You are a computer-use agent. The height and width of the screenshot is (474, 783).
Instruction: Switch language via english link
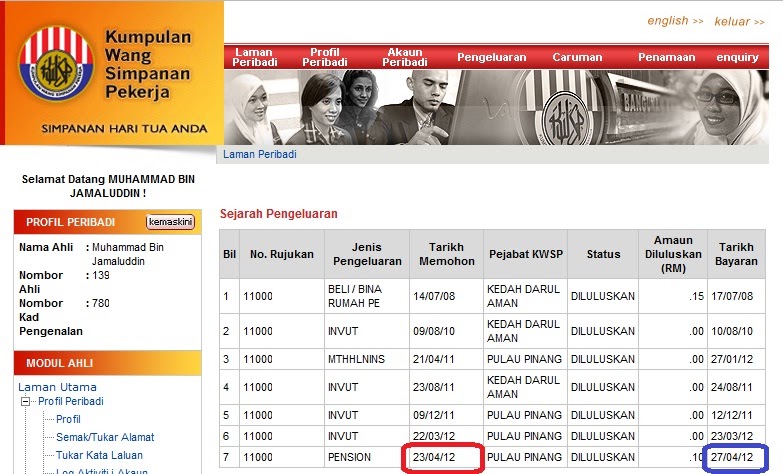[675, 21]
